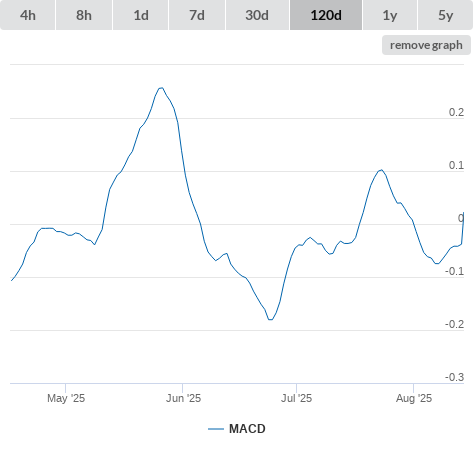
Task: Click the 0.2 y-axis value label
Action: (456, 112)
